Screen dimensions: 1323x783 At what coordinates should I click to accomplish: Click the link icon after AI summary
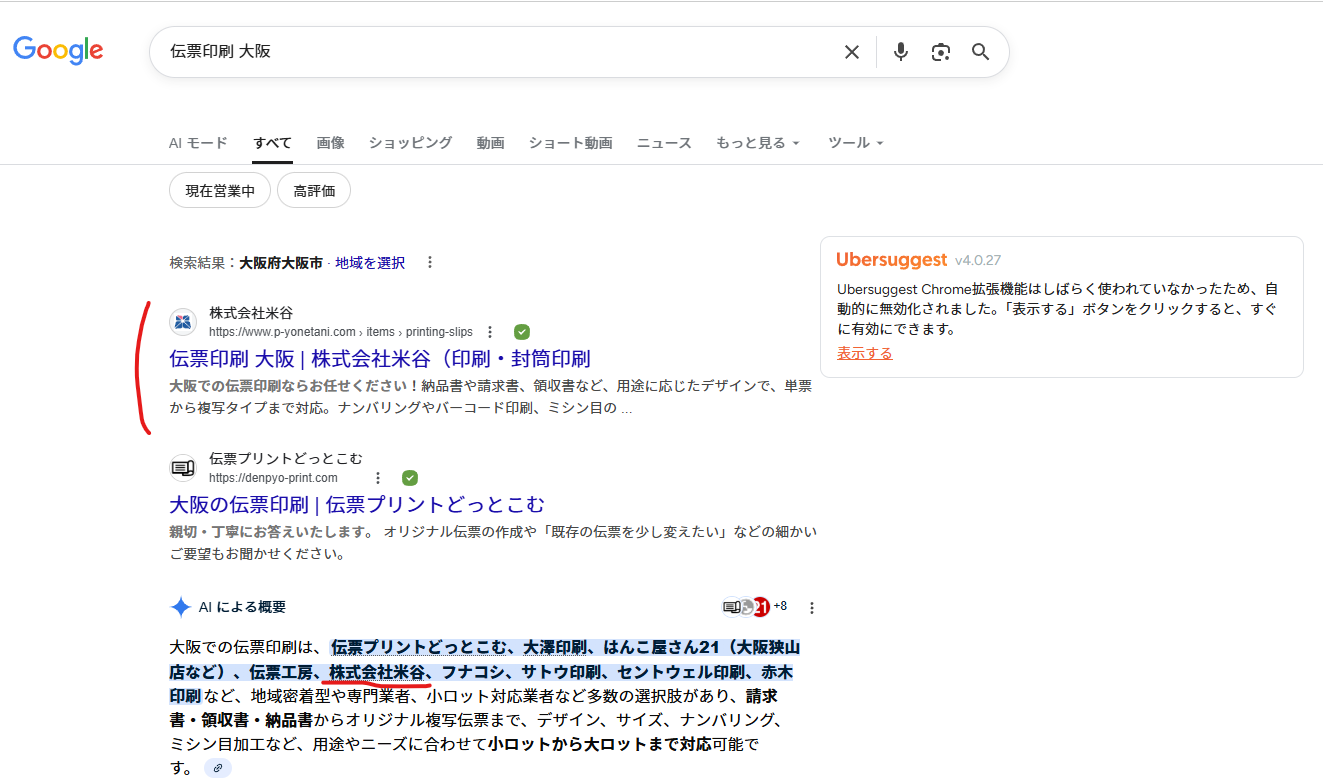(218, 768)
